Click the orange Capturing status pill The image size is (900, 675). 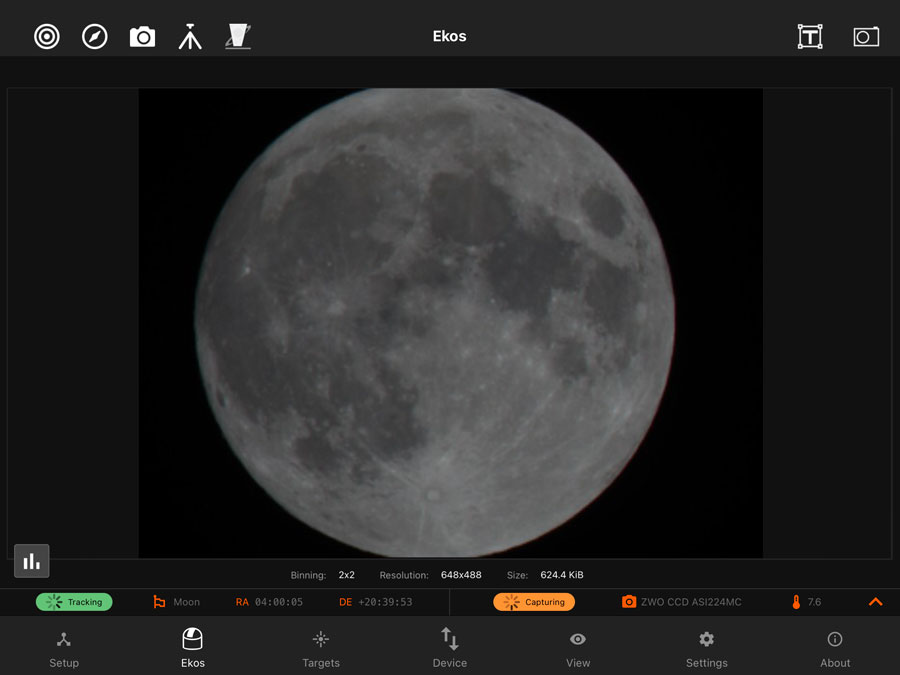pyautogui.click(x=534, y=602)
